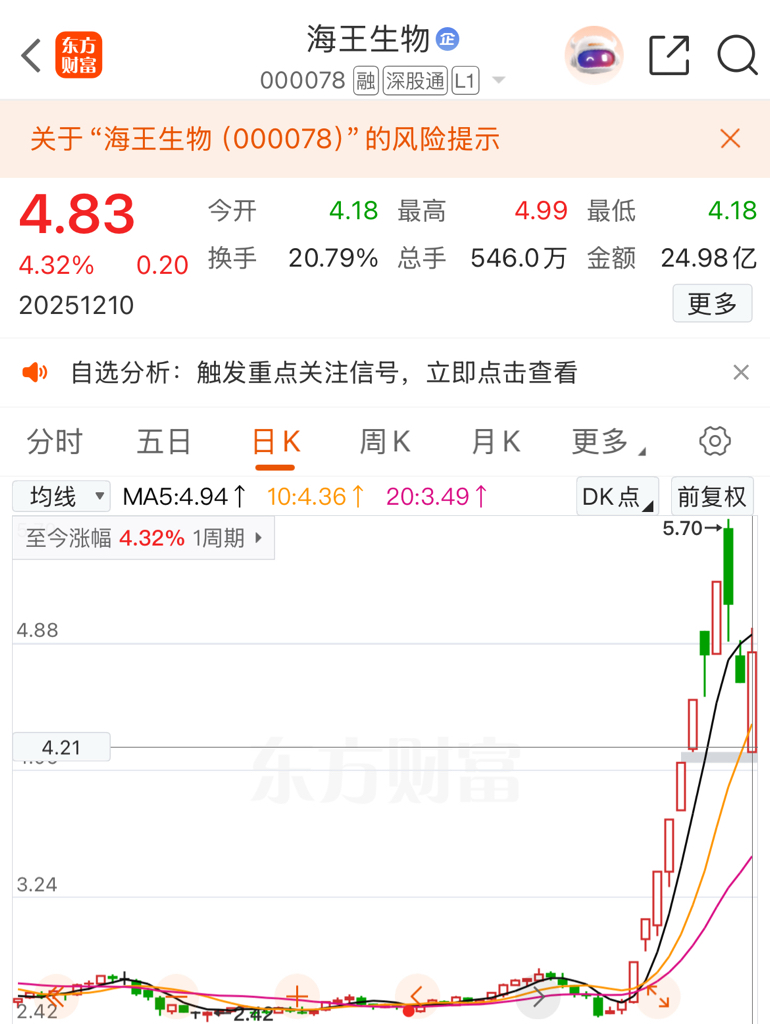The width and height of the screenshot is (770, 1024).
Task: Tap the 融 margin tag
Action: click(366, 81)
